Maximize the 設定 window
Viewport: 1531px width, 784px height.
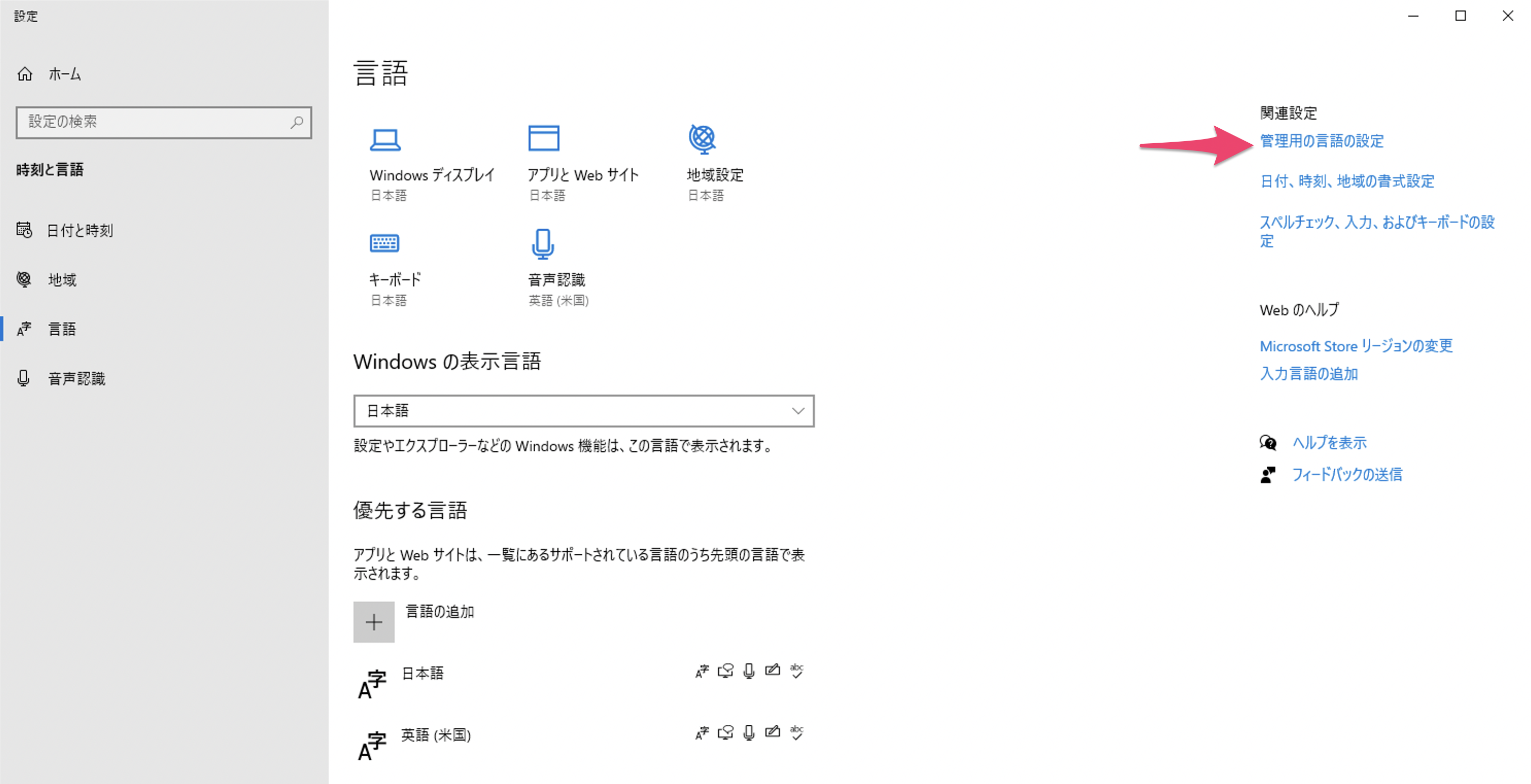[x=1460, y=16]
